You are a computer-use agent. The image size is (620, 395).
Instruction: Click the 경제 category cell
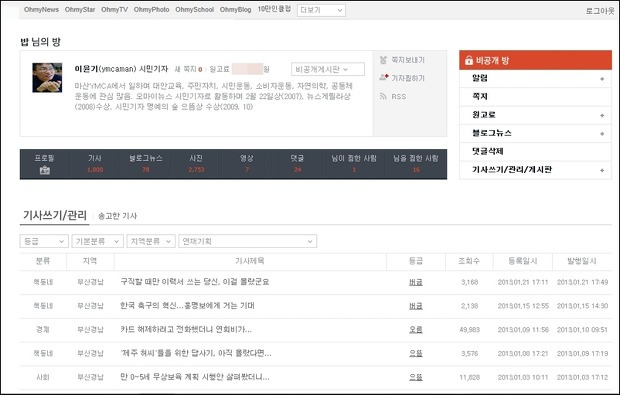[43, 330]
